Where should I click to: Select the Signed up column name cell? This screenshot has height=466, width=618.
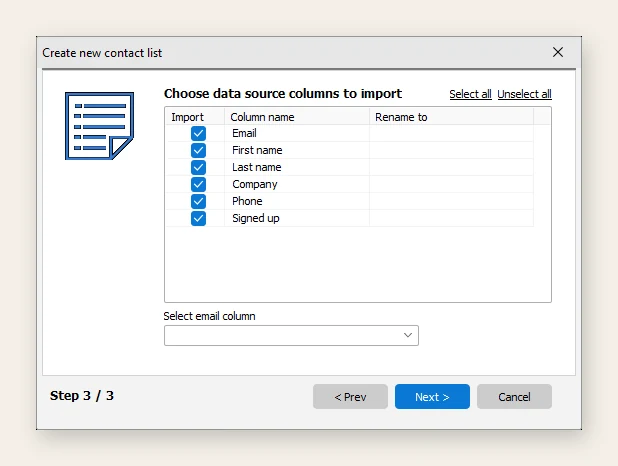[x=297, y=218]
